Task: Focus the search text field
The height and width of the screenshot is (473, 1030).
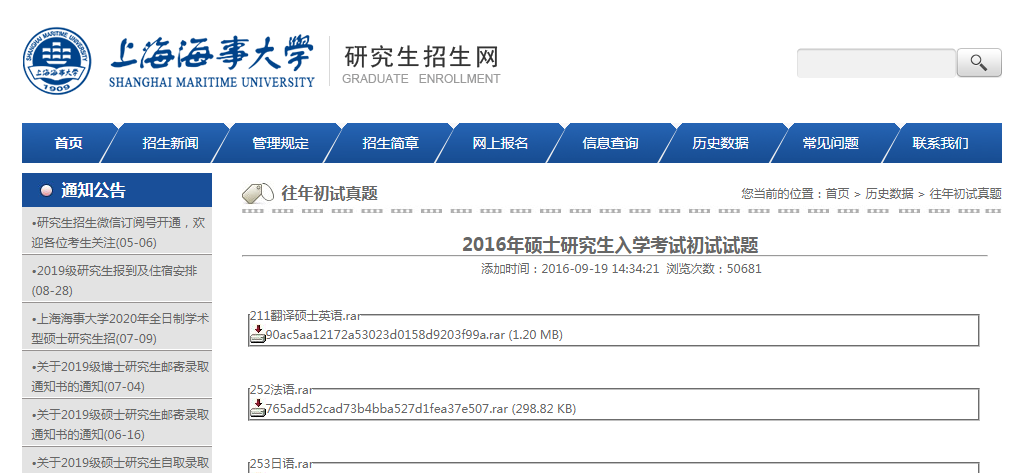Action: point(875,63)
